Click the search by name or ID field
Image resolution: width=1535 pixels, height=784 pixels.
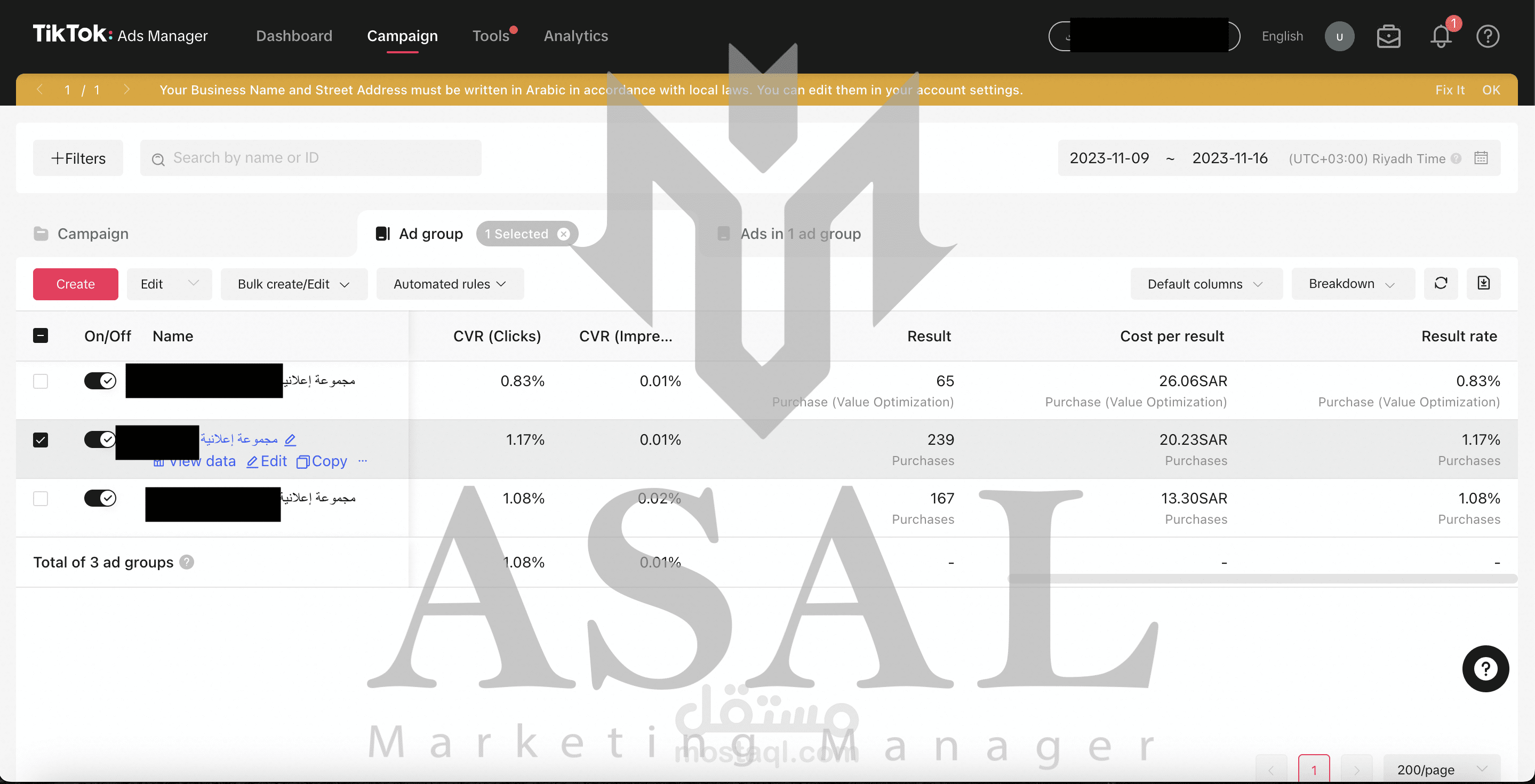(322, 158)
